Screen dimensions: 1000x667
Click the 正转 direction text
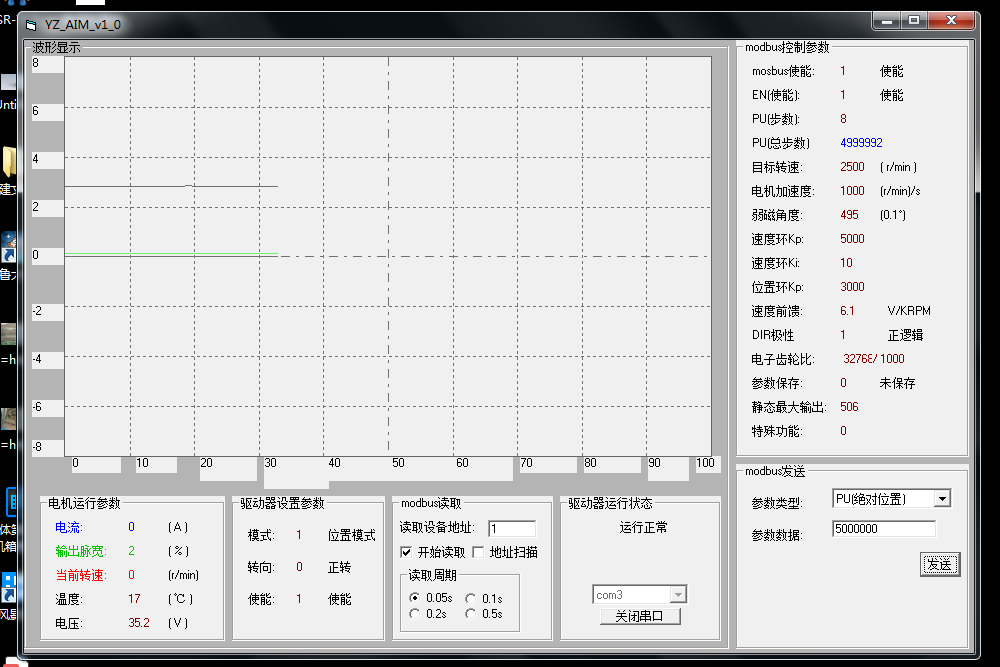pyautogui.click(x=339, y=567)
